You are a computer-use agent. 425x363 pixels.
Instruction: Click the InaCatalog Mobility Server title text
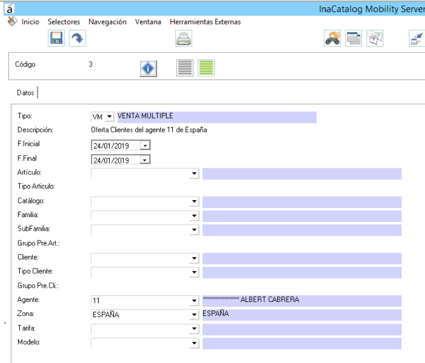pyautogui.click(x=372, y=9)
